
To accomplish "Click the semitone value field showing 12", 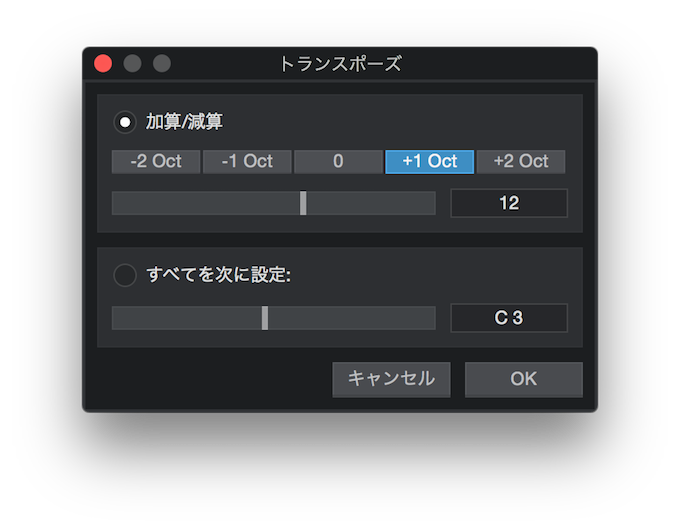I will tap(509, 203).
